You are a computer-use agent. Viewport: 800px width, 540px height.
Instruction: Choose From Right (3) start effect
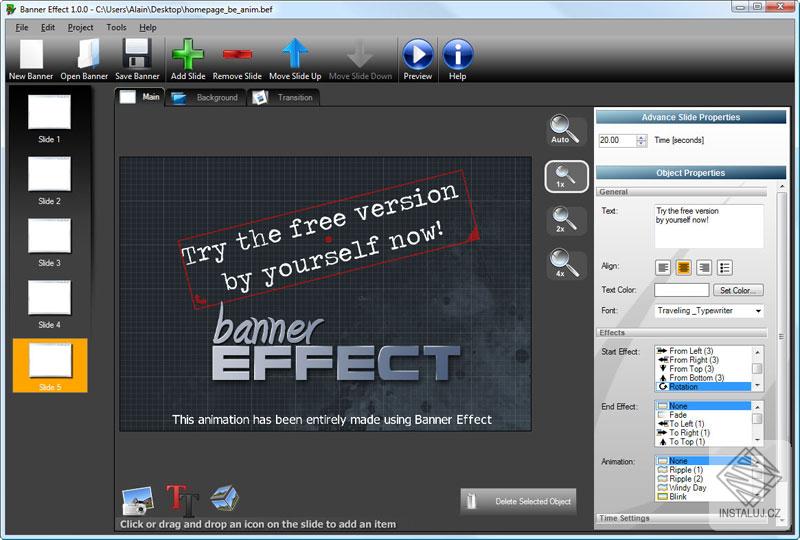tap(703, 360)
